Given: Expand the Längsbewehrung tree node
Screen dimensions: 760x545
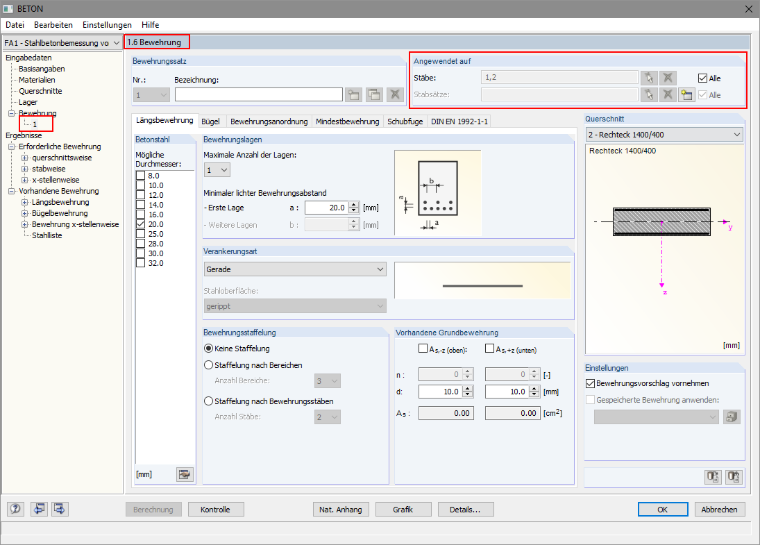Looking at the screenshot, I should pyautogui.click(x=24, y=202).
